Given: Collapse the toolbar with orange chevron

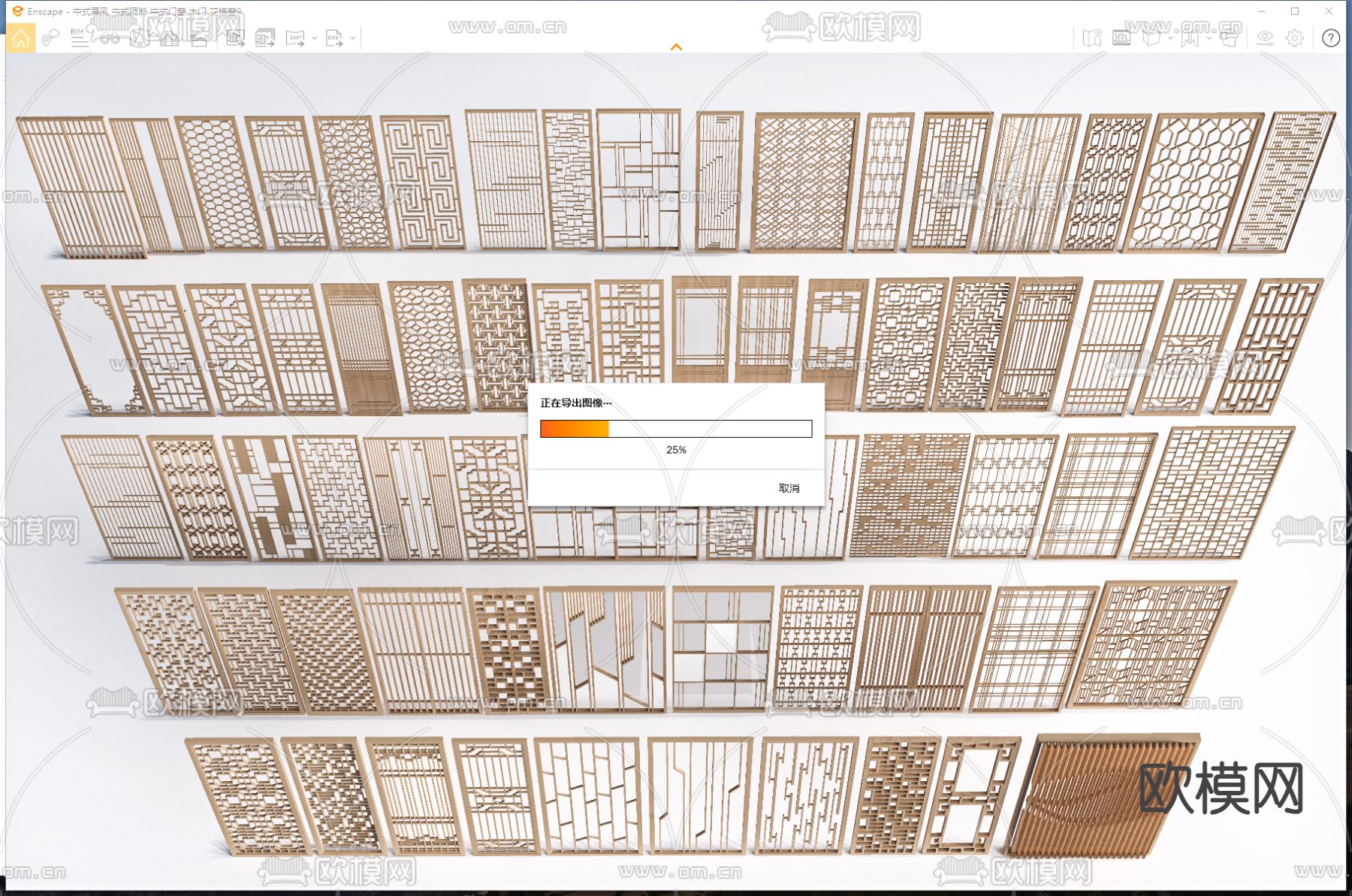Looking at the screenshot, I should [676, 47].
